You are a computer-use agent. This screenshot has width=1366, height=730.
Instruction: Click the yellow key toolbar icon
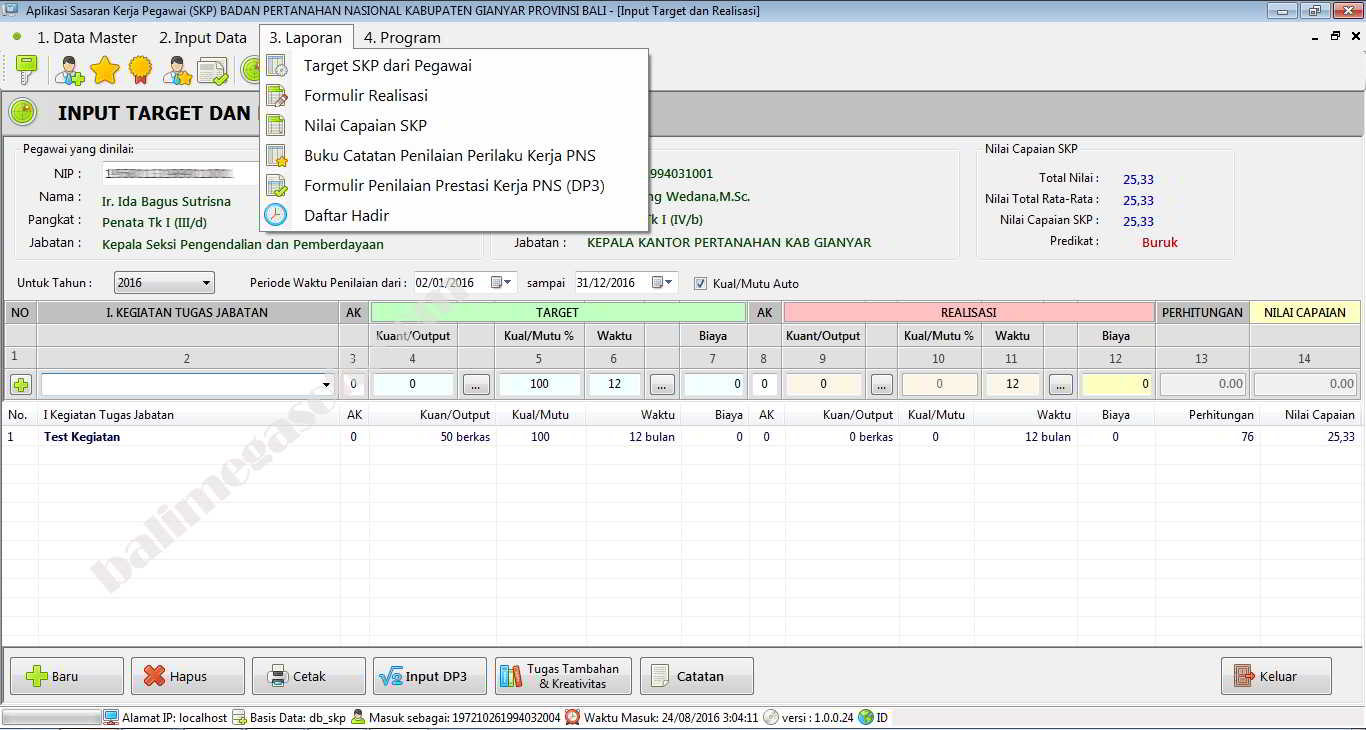26,70
